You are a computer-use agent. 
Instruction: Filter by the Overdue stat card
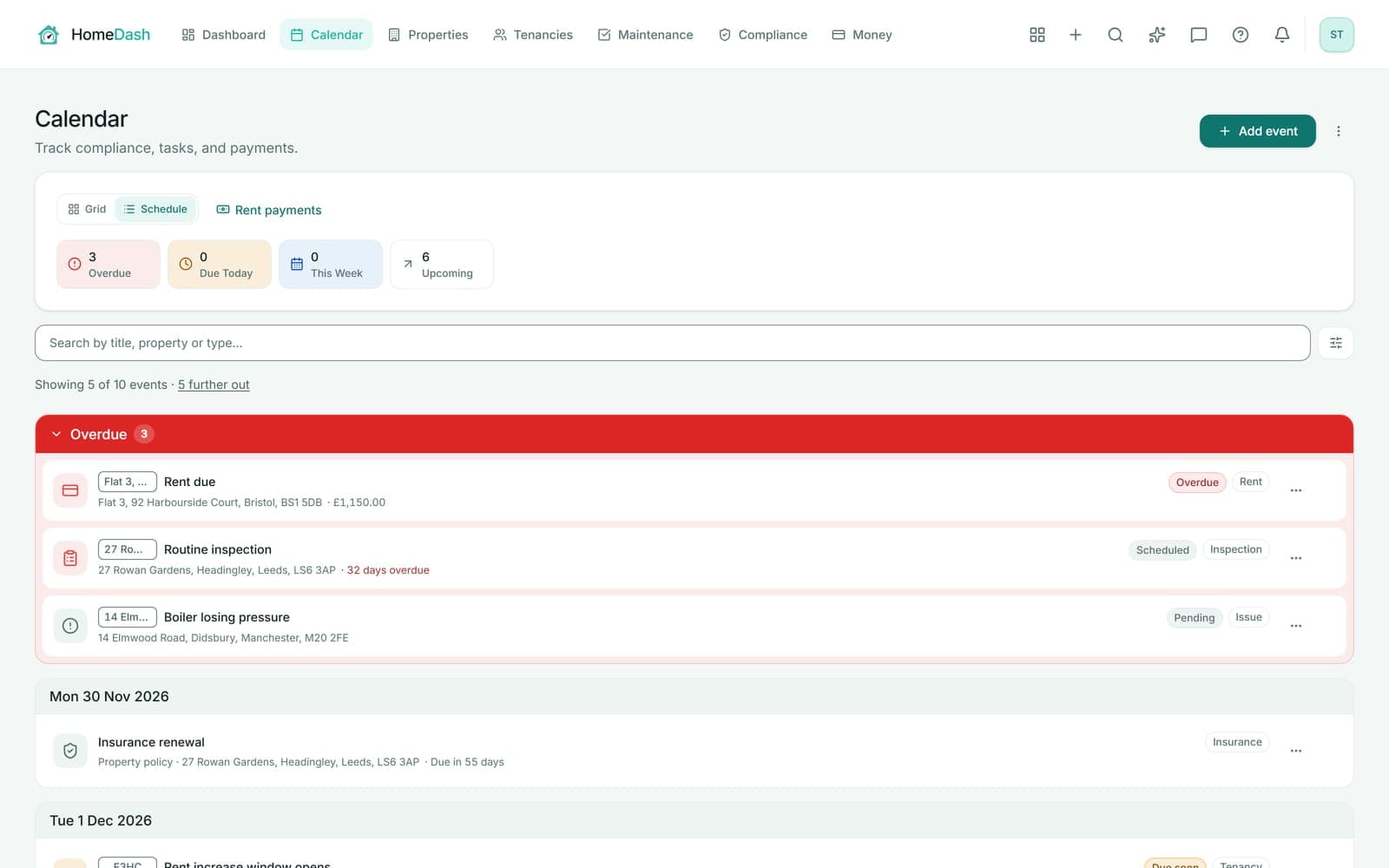point(109,264)
